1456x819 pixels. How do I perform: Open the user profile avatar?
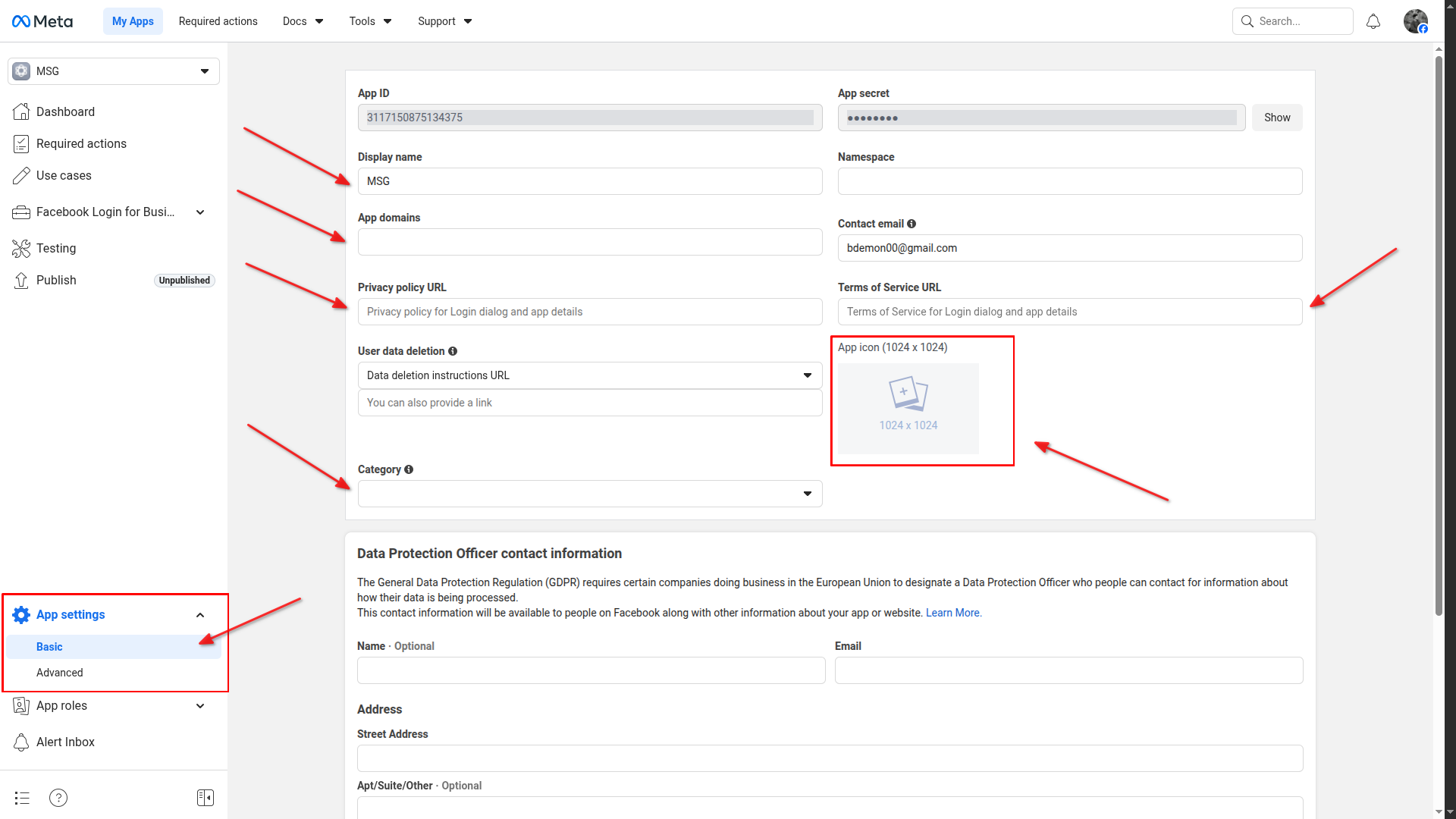coord(1415,21)
